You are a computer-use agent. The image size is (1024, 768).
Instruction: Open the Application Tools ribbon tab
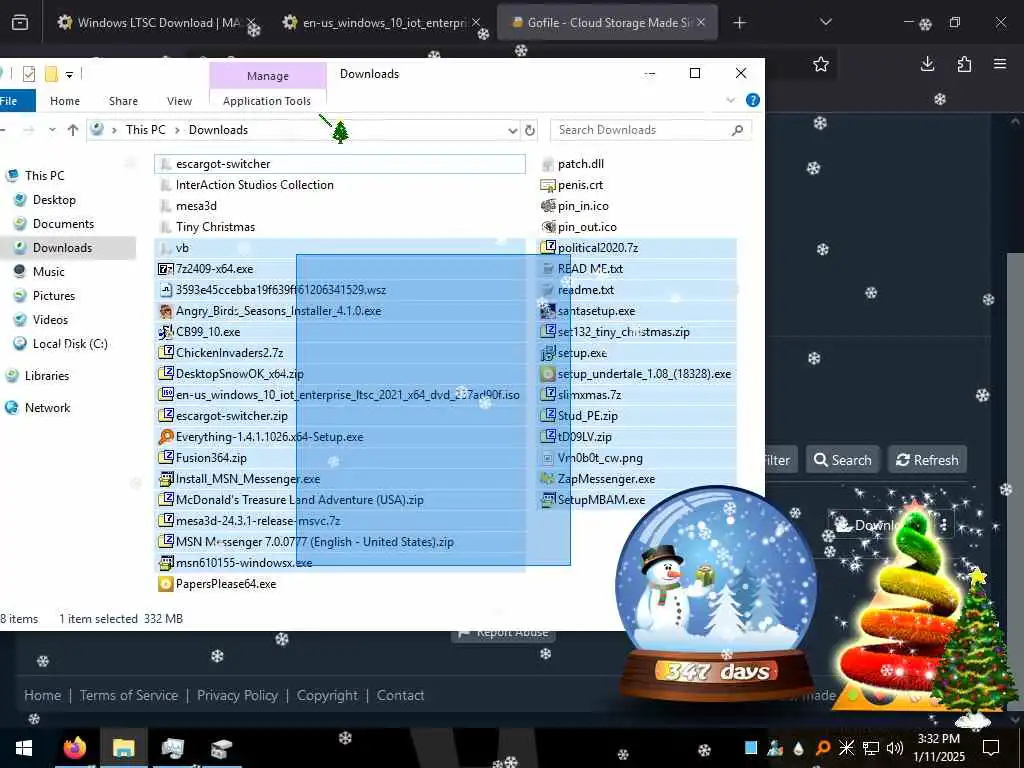[267, 101]
